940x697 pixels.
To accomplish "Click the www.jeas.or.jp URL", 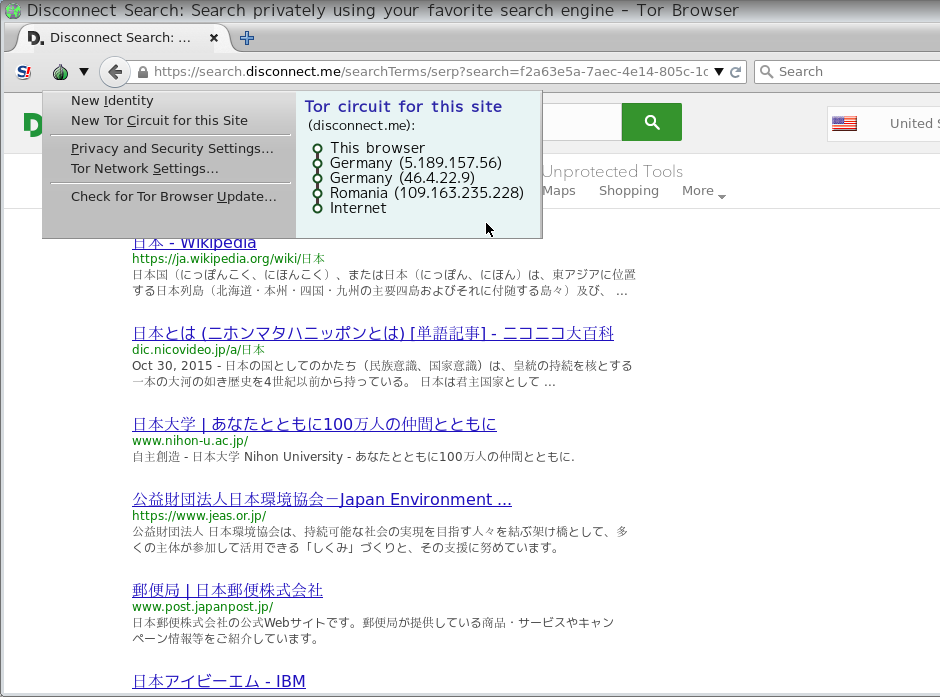I will [199, 515].
